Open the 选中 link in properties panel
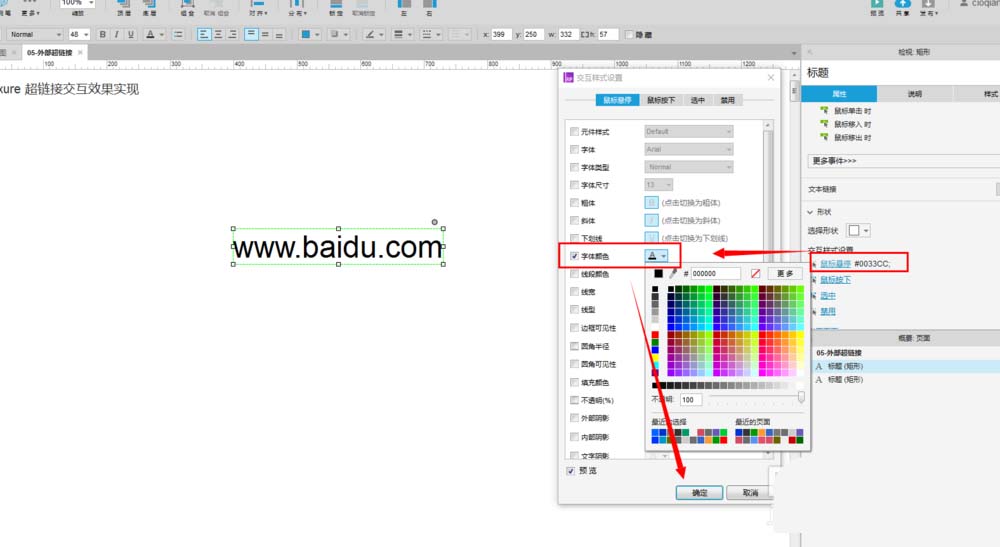The height and width of the screenshot is (547, 1000). point(828,295)
